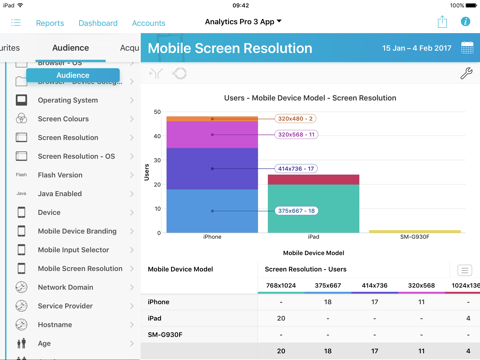Open the blue info icon

[465, 22]
